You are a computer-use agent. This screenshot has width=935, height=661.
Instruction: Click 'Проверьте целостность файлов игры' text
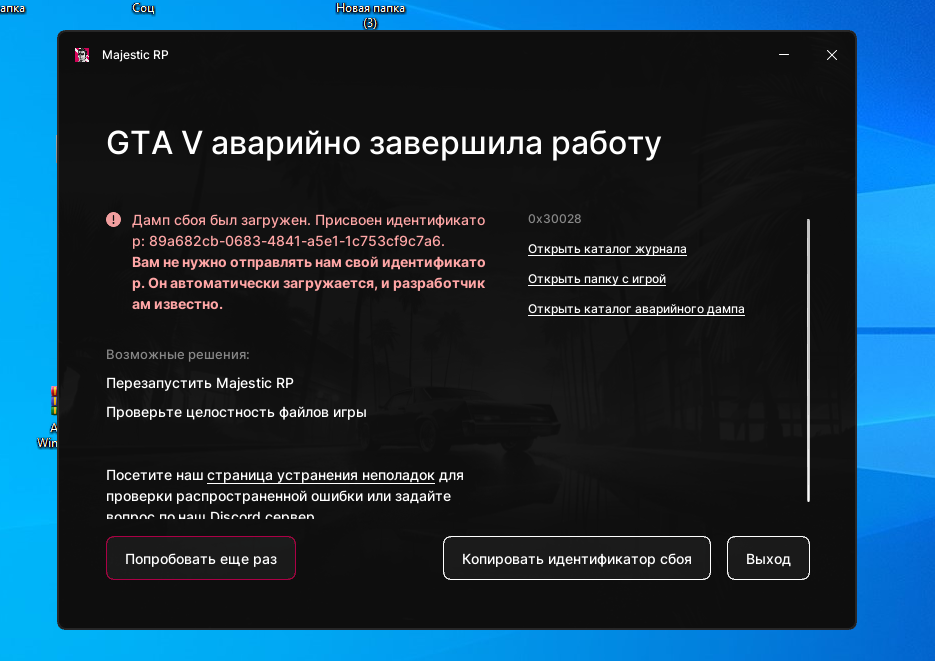pos(236,412)
